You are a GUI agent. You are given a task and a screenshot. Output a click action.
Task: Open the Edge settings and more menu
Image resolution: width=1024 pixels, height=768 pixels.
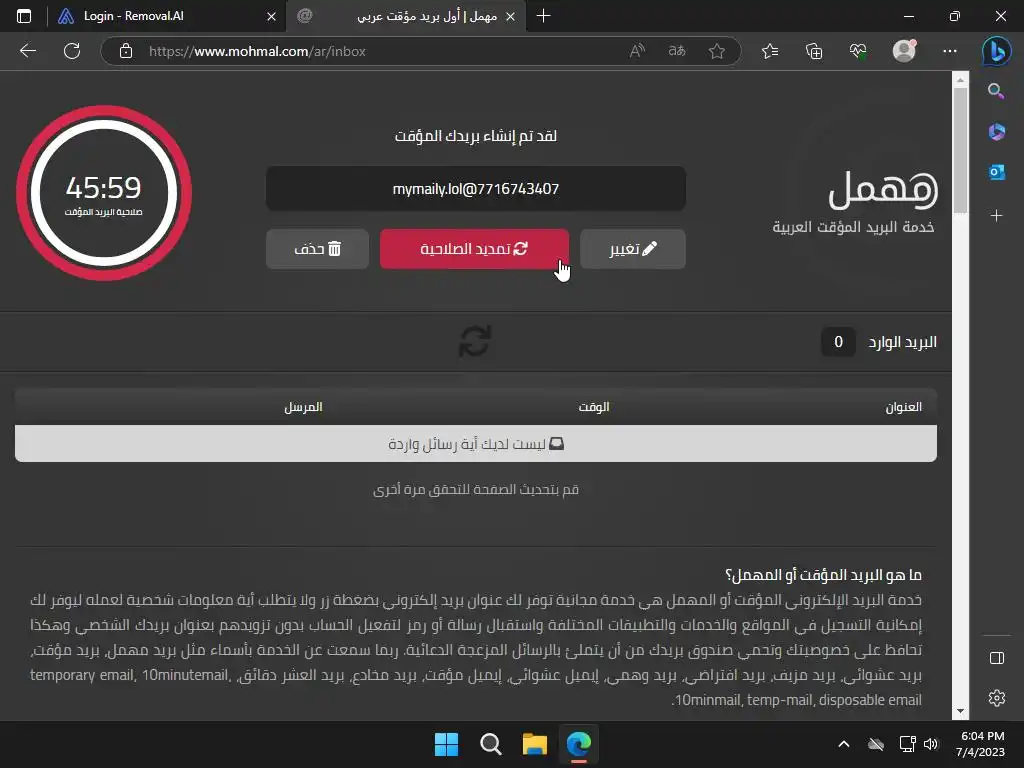[950, 52]
